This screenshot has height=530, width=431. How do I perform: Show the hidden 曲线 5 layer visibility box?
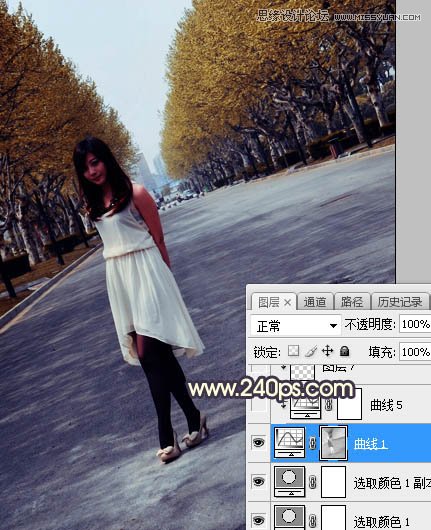pyautogui.click(x=259, y=404)
